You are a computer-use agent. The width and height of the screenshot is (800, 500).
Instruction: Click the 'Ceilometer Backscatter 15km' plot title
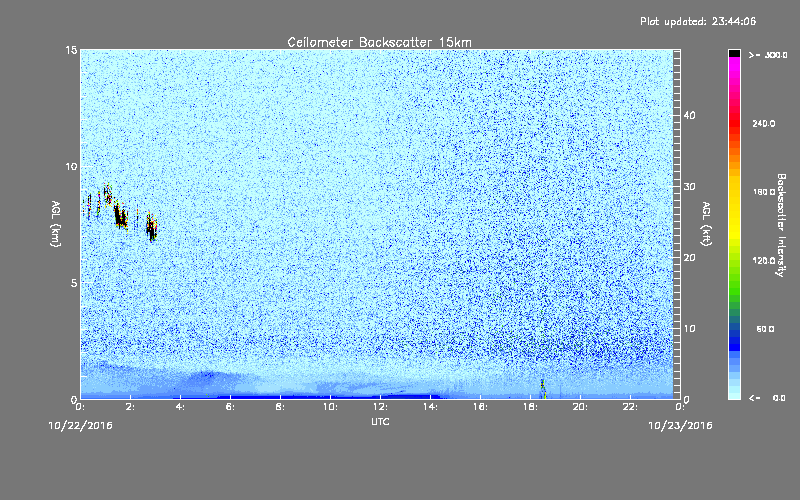tap(379, 42)
